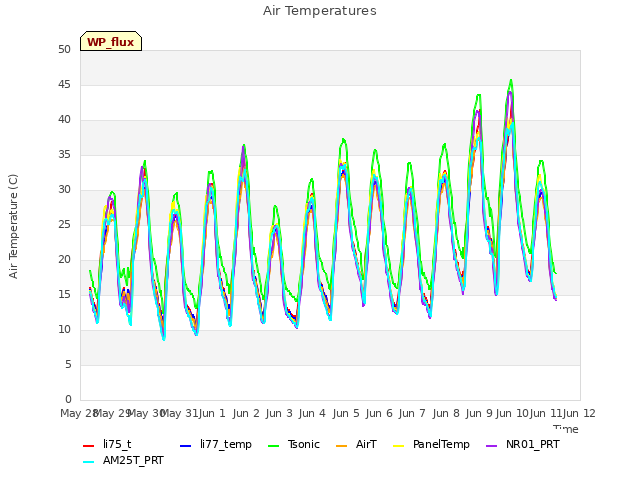Image resolution: width=640 pixels, height=480 pixels.
Task: Toggle li77_temp series in legend
Action: coord(216,444)
